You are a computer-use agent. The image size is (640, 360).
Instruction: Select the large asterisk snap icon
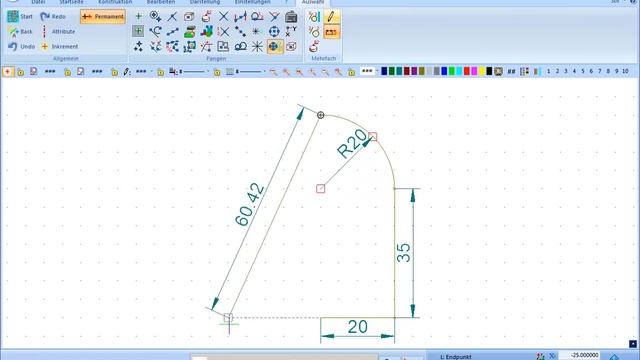tap(257, 47)
